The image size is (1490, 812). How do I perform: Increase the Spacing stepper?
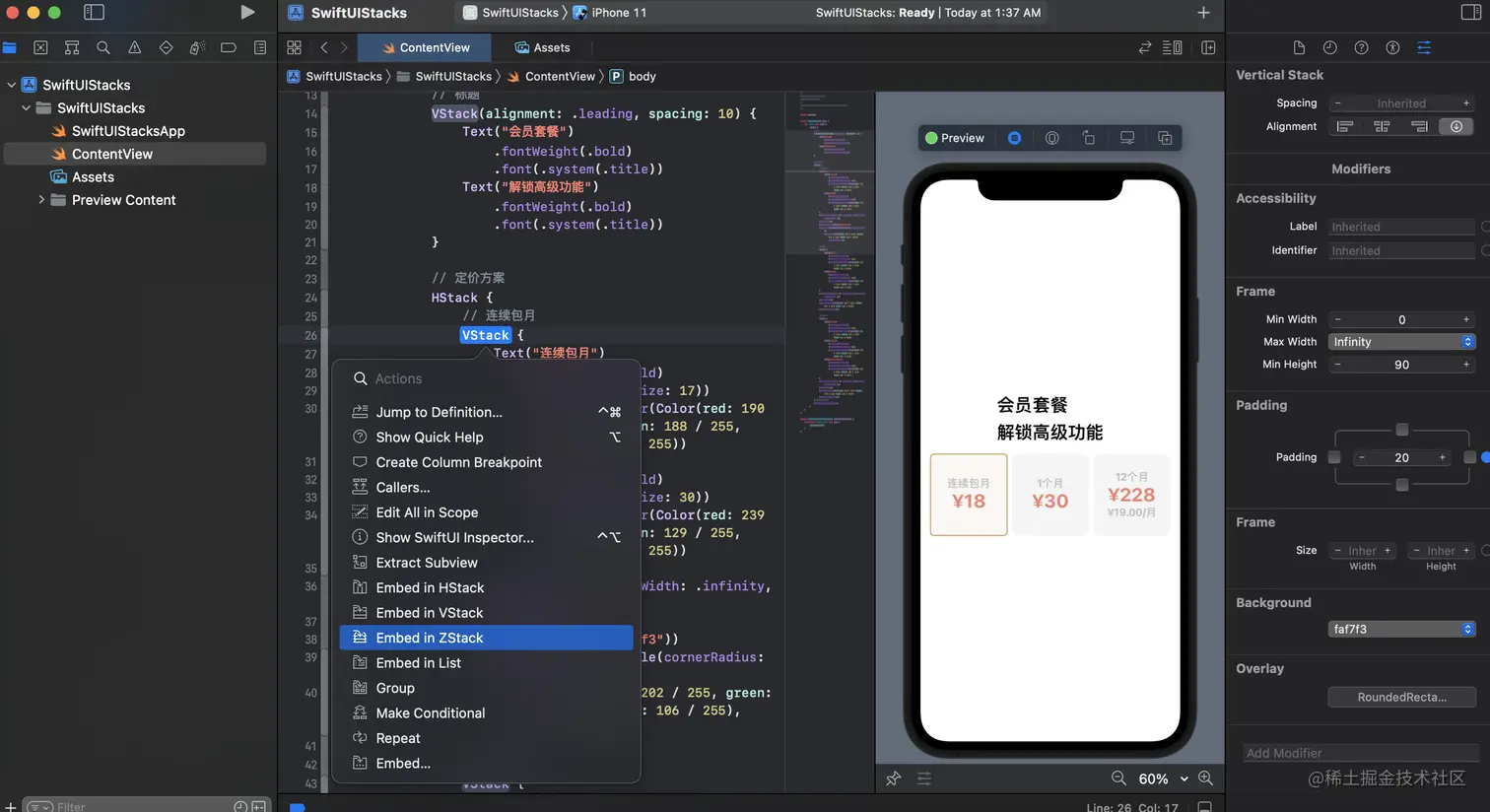click(1466, 103)
